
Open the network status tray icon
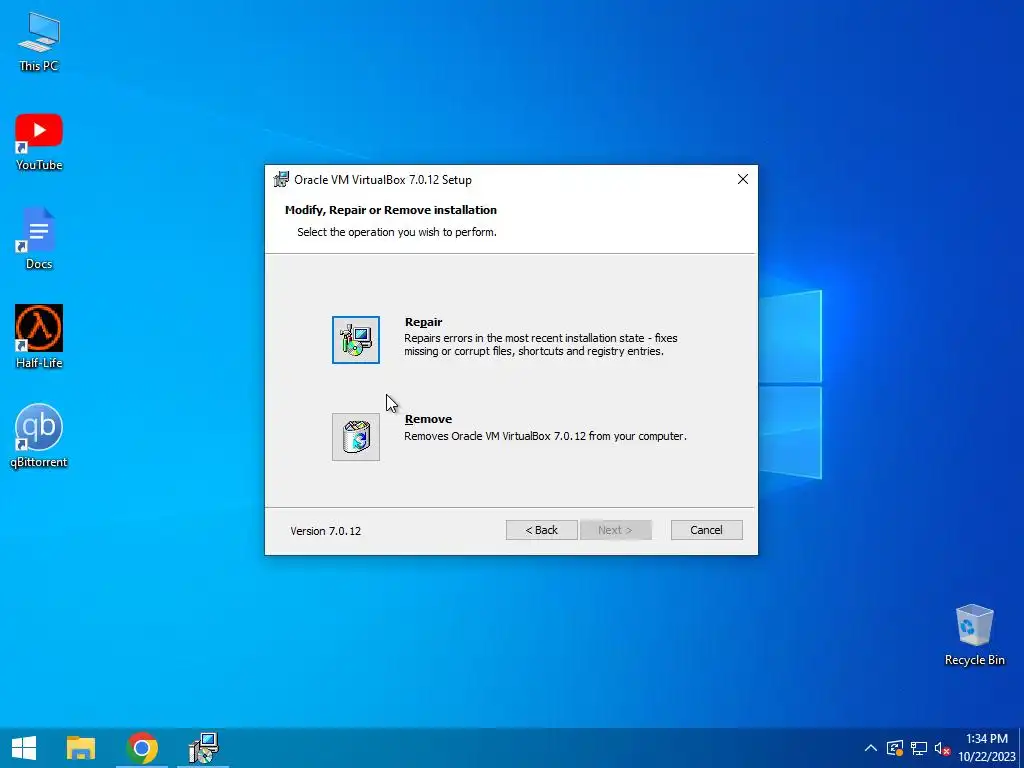pos(919,748)
